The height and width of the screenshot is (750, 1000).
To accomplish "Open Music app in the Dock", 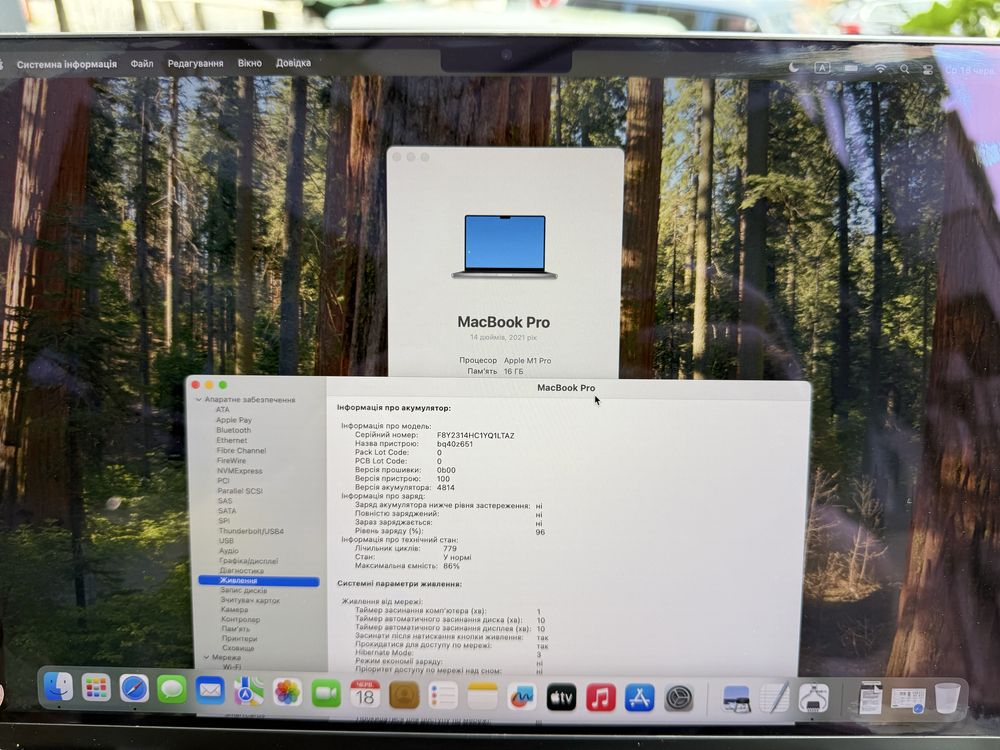I will point(601,698).
